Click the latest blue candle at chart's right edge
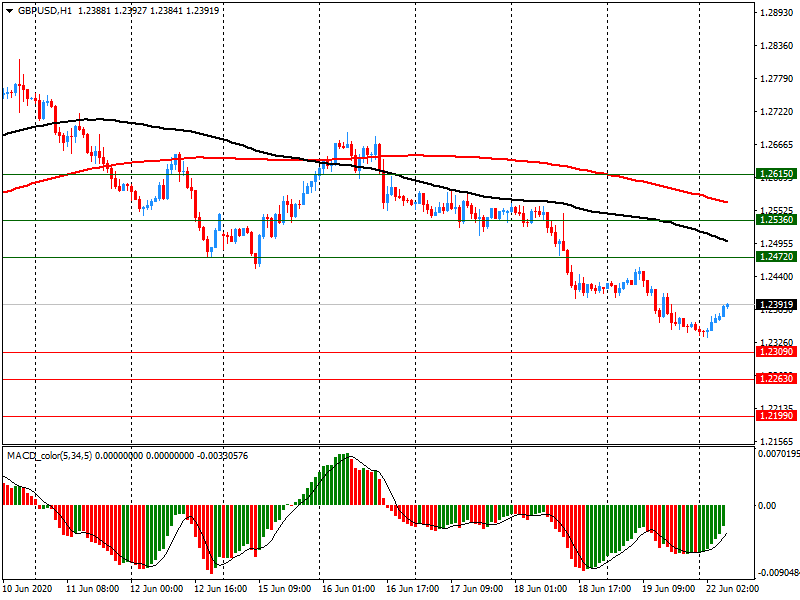This screenshot has height=600, width=800. [727, 306]
